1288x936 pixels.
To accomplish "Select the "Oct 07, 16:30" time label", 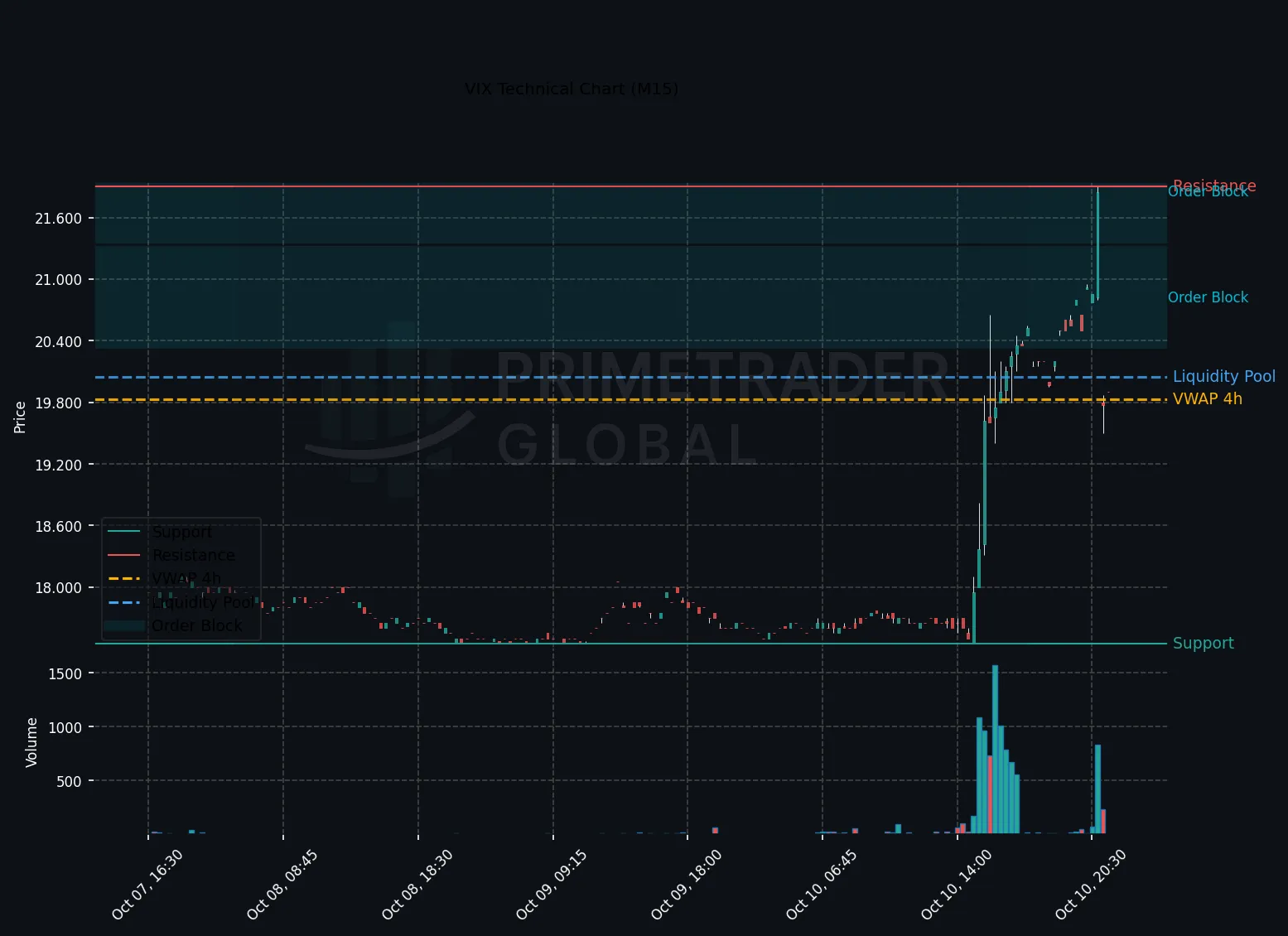I will click(x=147, y=884).
